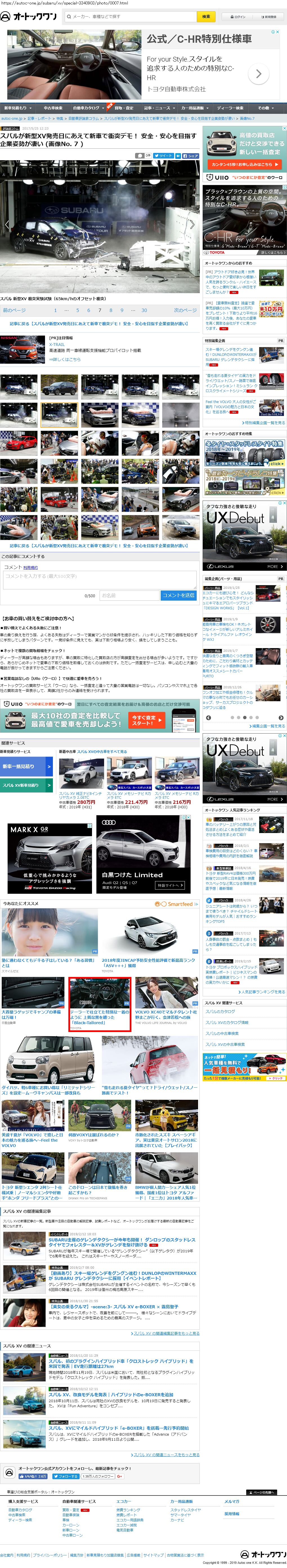Click the Facebook シェア share button
Image resolution: width=287 pixels, height=1568 pixels.
coord(190,156)
